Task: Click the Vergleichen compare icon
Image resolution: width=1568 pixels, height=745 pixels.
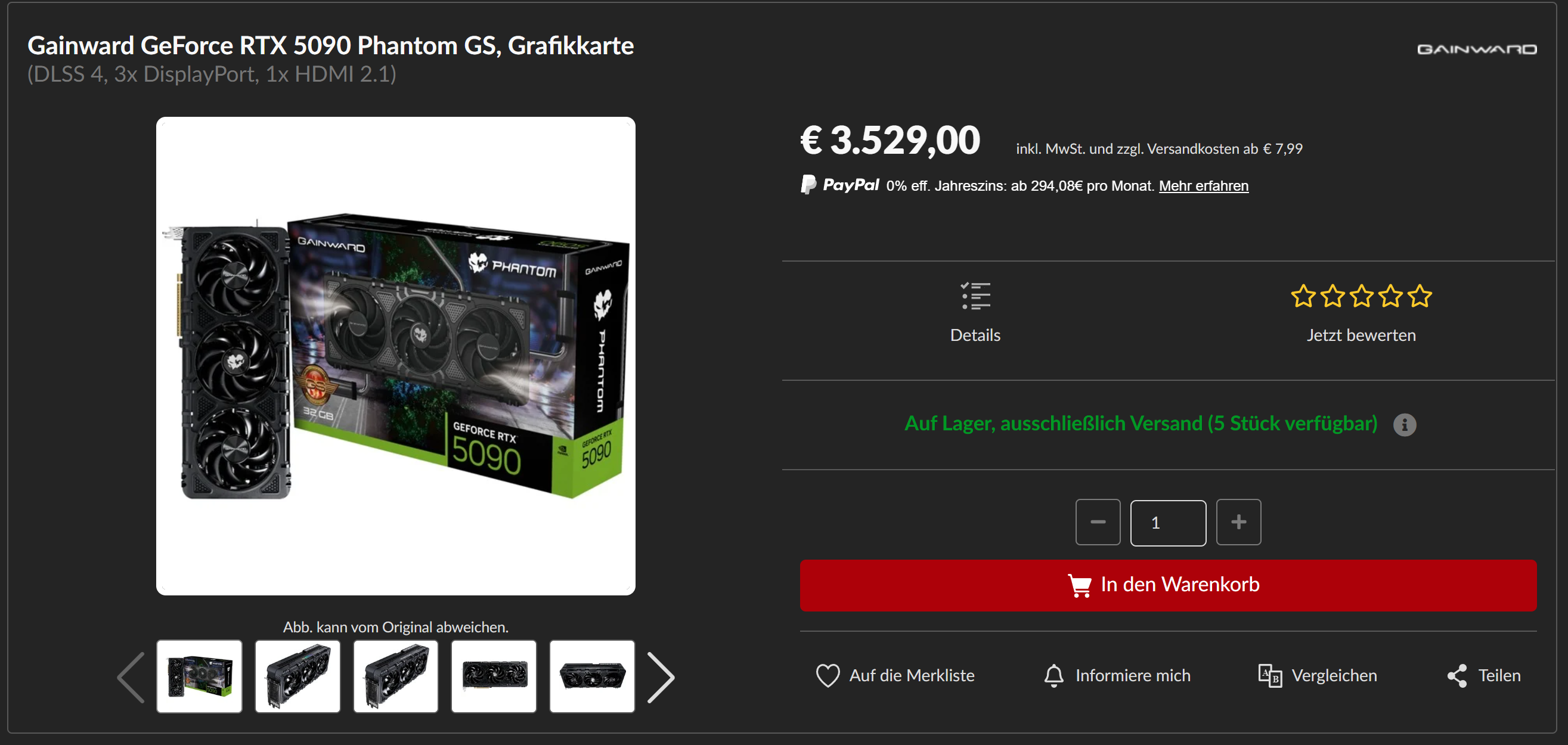Action: pyautogui.click(x=1270, y=676)
